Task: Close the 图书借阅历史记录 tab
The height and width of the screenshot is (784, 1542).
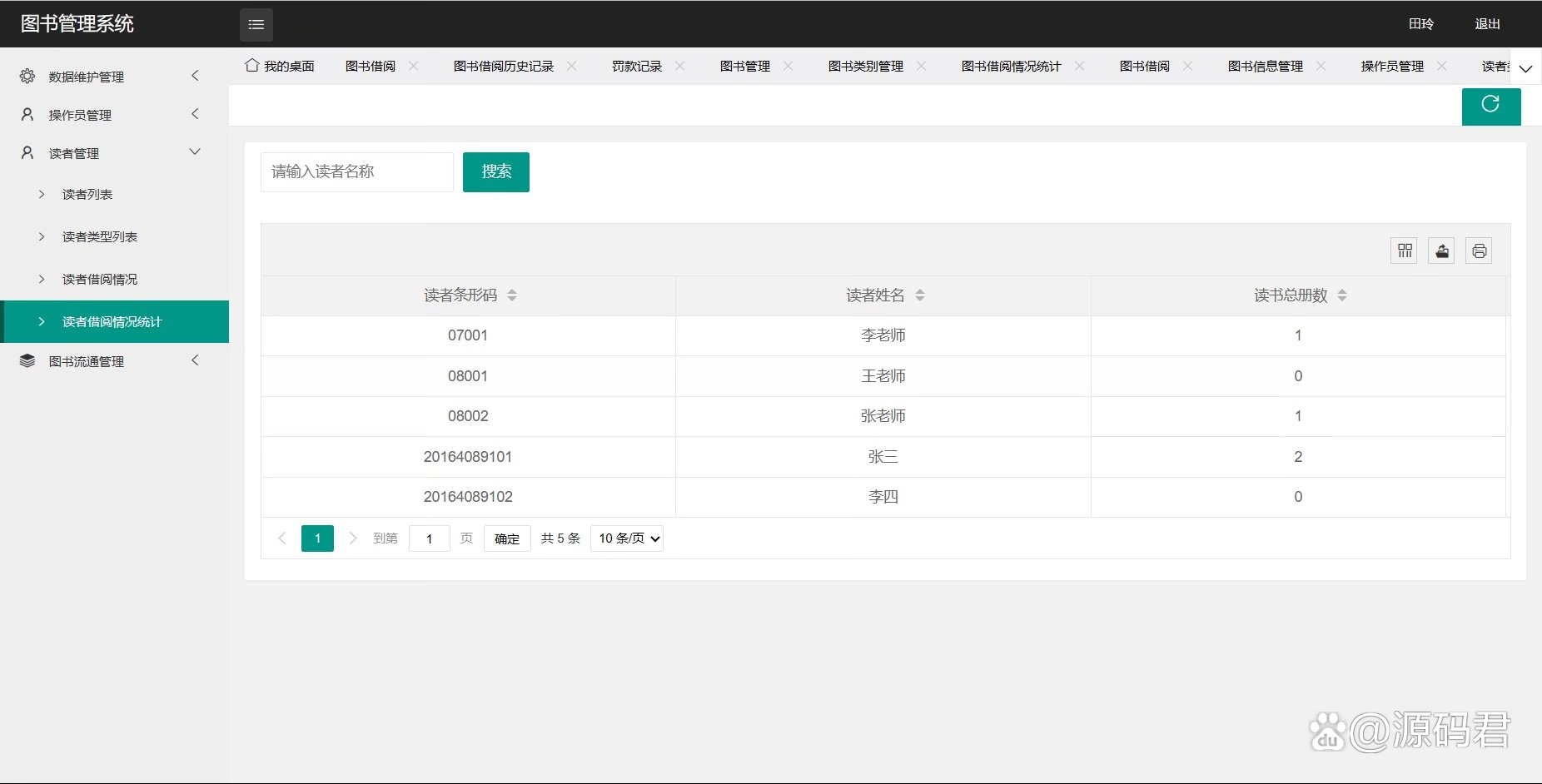Action: pyautogui.click(x=572, y=66)
